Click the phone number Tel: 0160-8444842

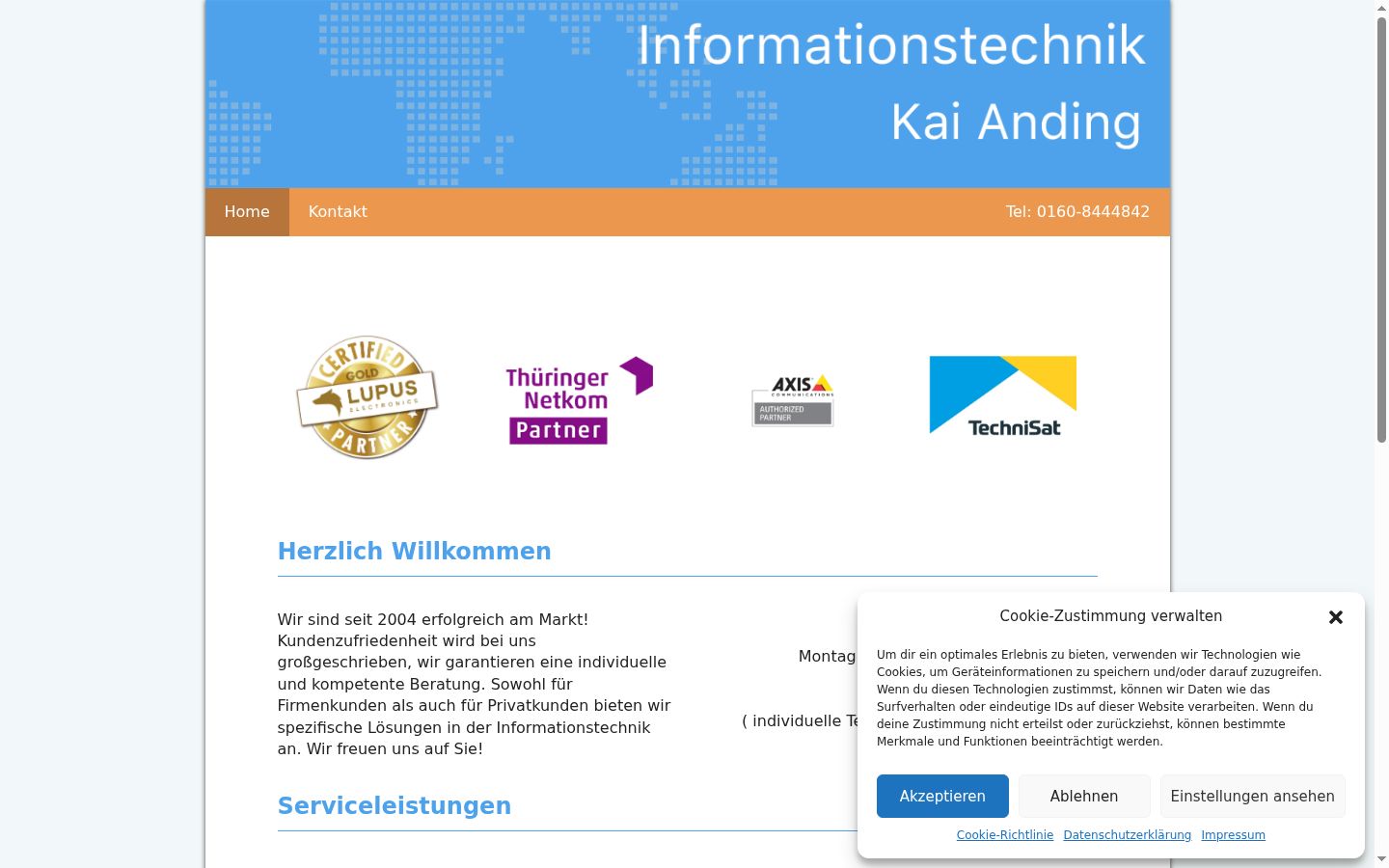[1077, 212]
